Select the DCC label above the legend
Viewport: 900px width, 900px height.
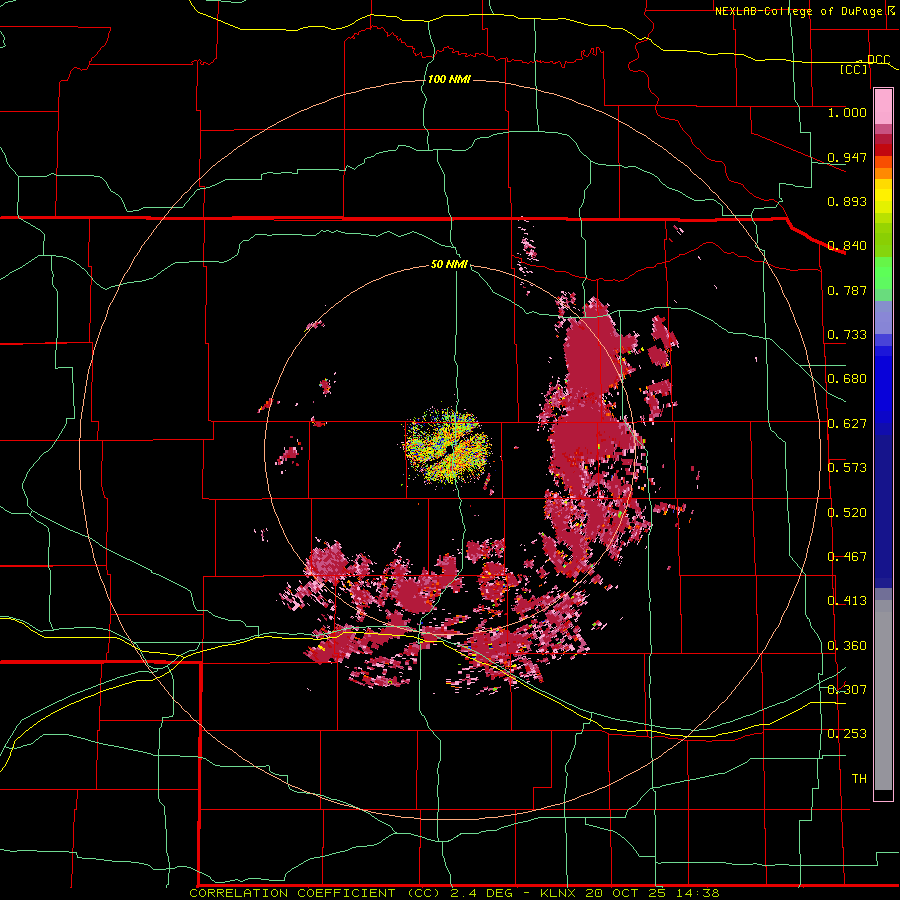[878, 59]
